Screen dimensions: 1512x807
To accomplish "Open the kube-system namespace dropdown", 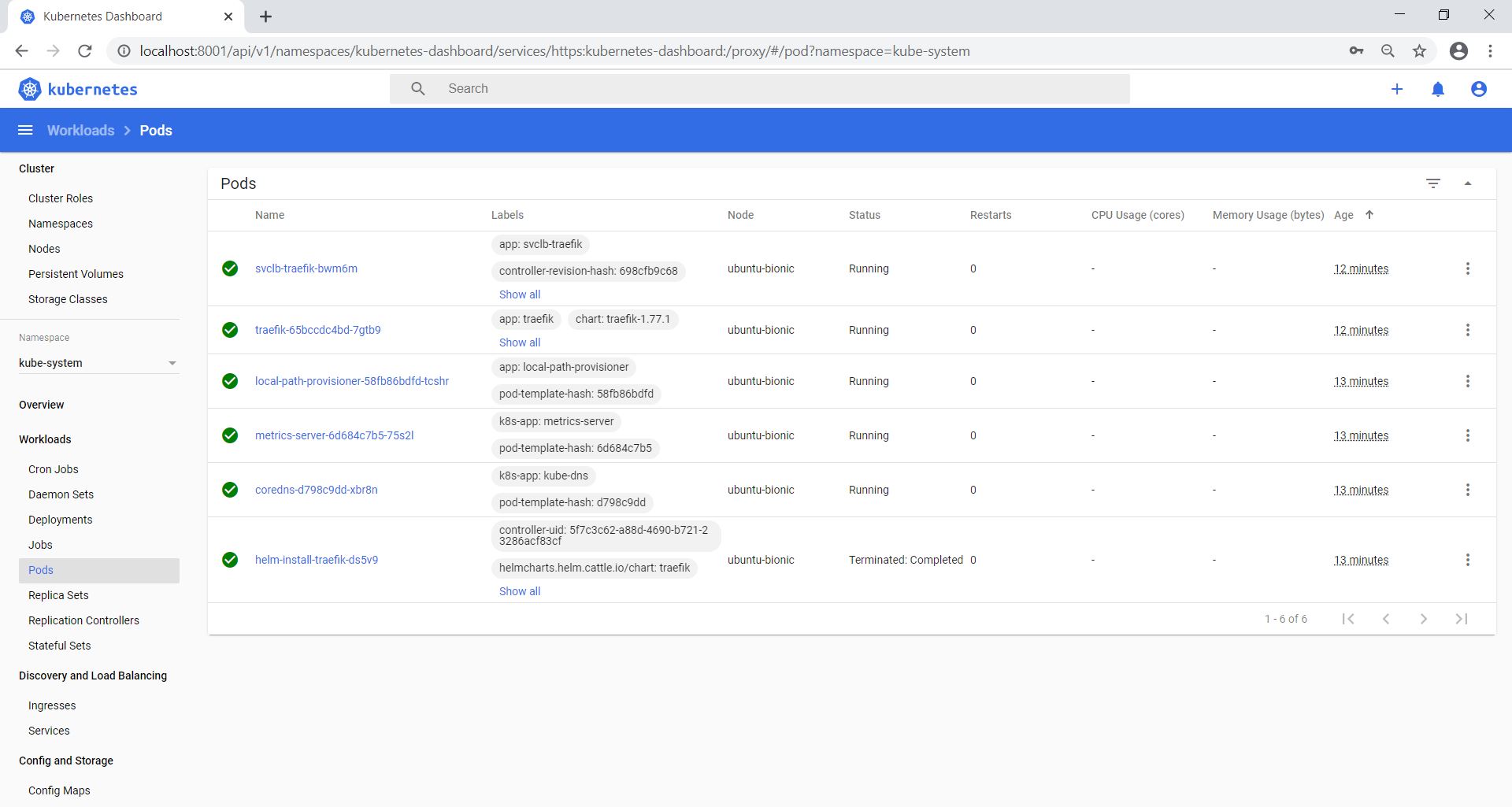I will pyautogui.click(x=98, y=363).
